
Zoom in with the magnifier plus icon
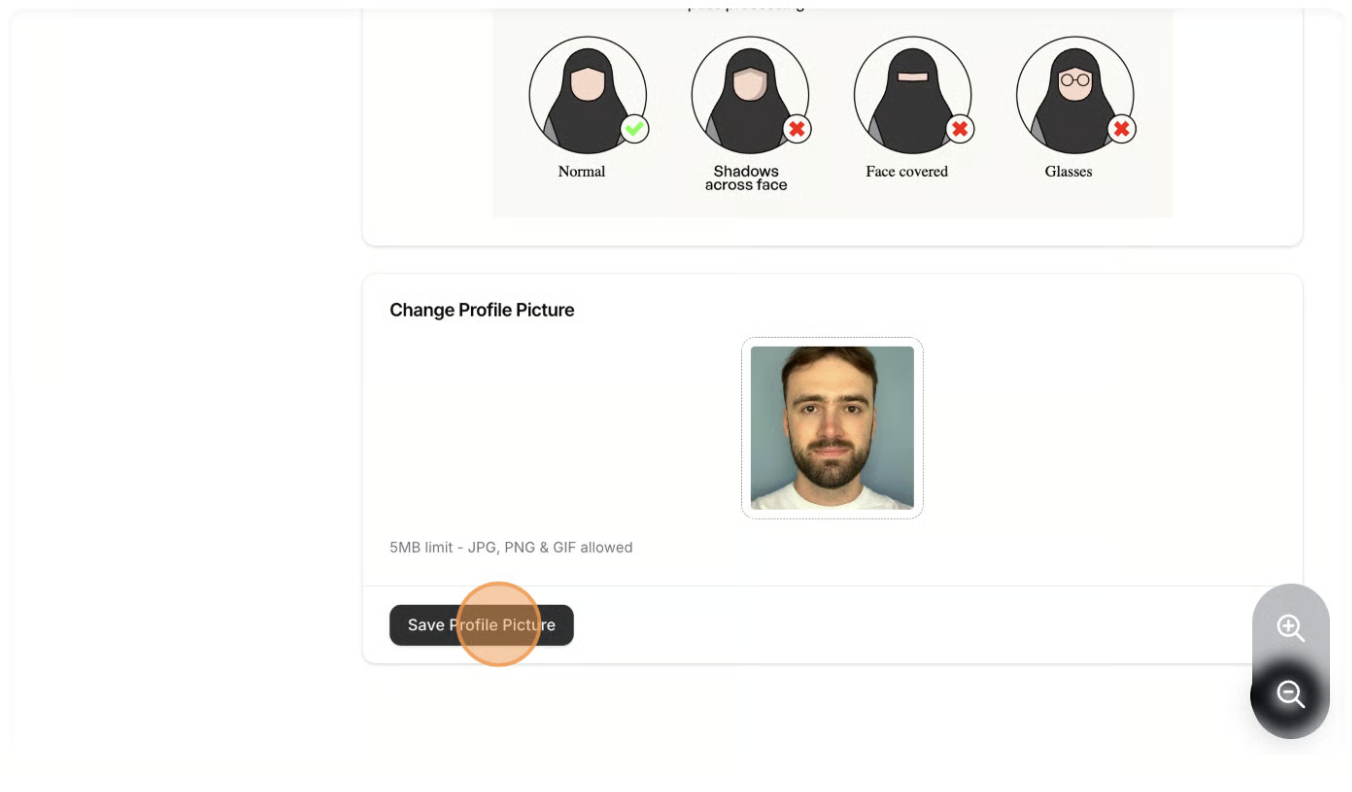(1290, 628)
